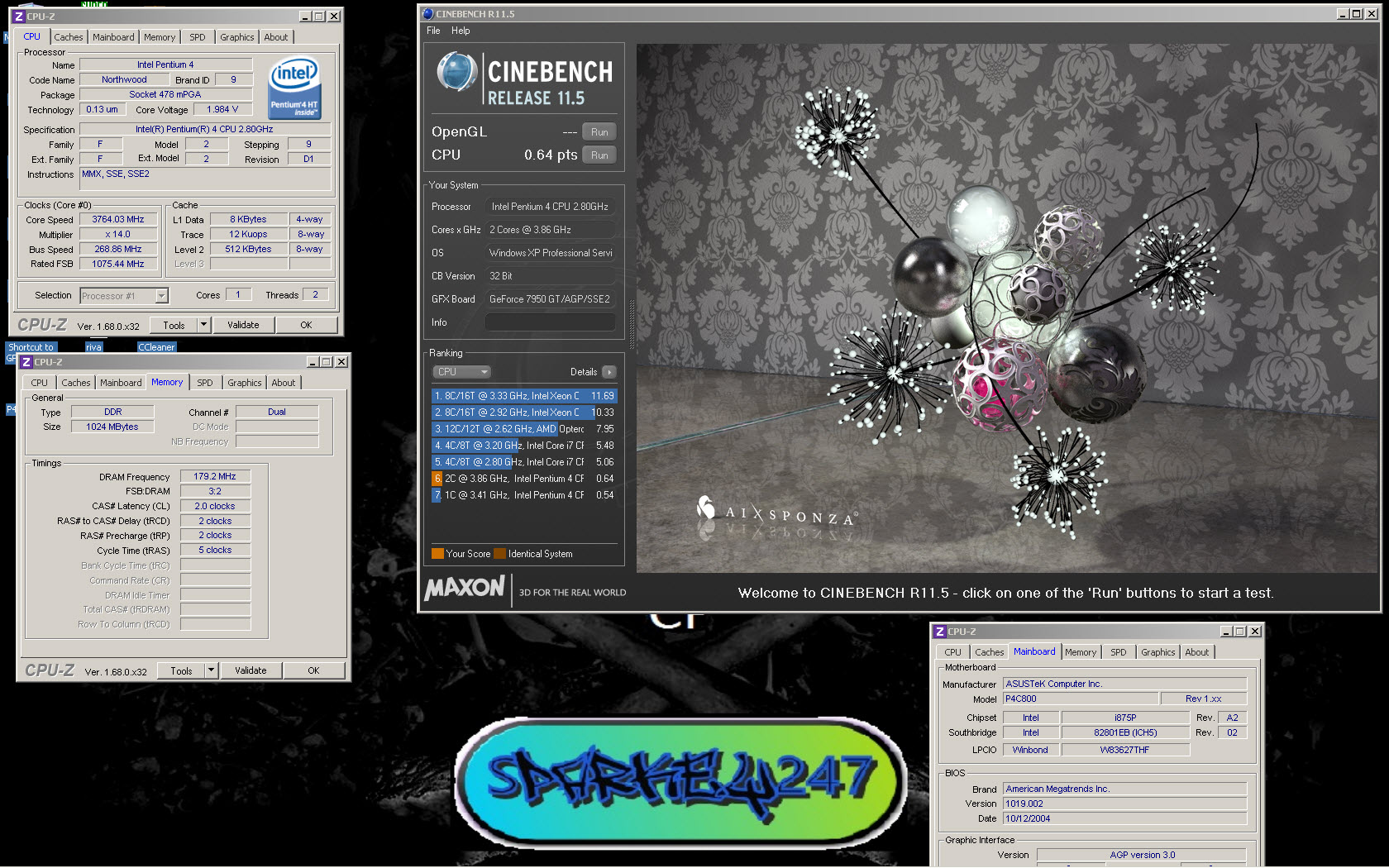Click the Your Score orange legend square
This screenshot has height=868, width=1389.
[437, 554]
